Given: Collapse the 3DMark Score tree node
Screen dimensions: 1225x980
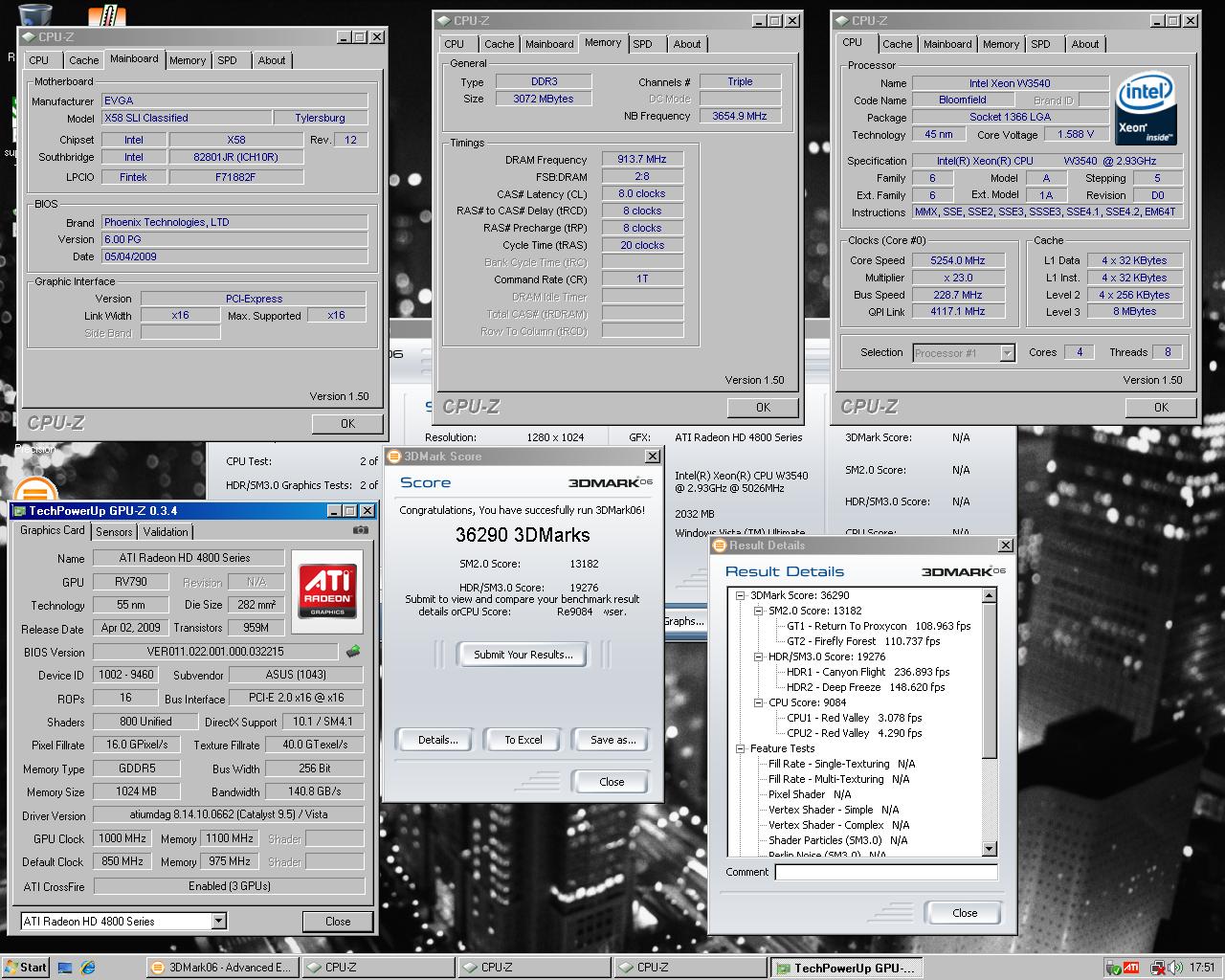Looking at the screenshot, I should (x=740, y=595).
